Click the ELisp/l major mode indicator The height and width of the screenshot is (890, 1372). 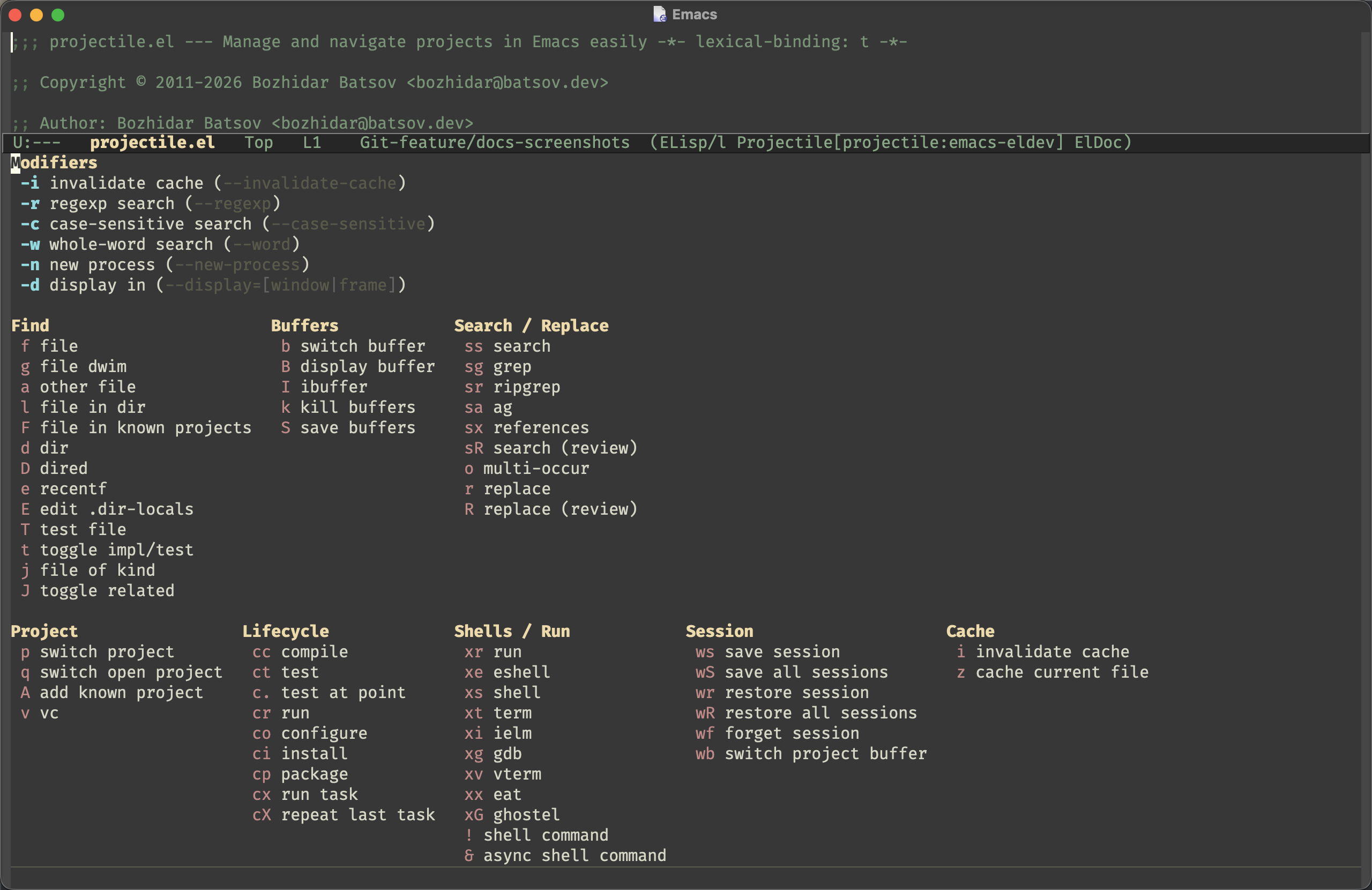click(x=692, y=143)
